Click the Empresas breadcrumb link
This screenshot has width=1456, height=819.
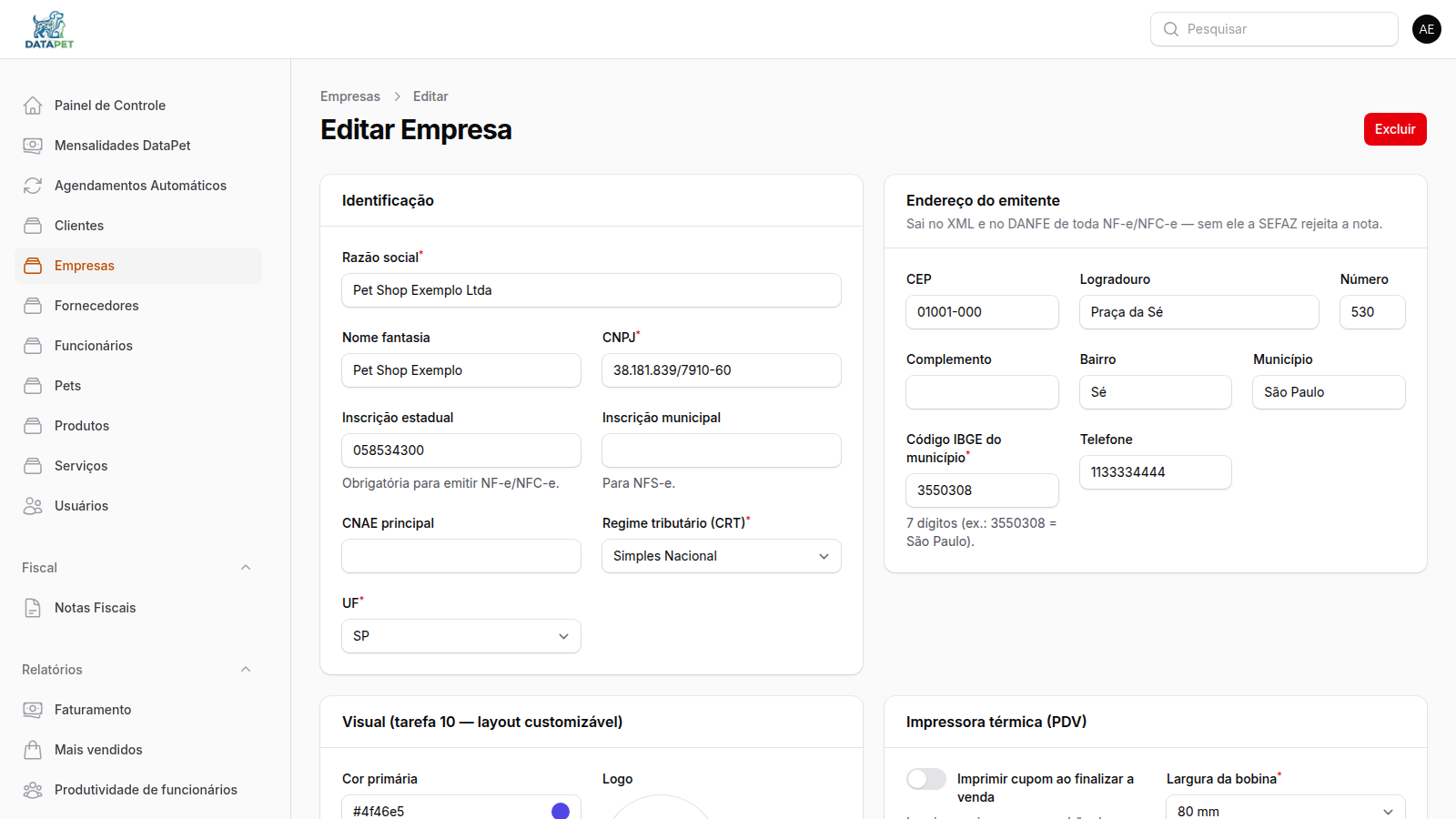click(350, 96)
